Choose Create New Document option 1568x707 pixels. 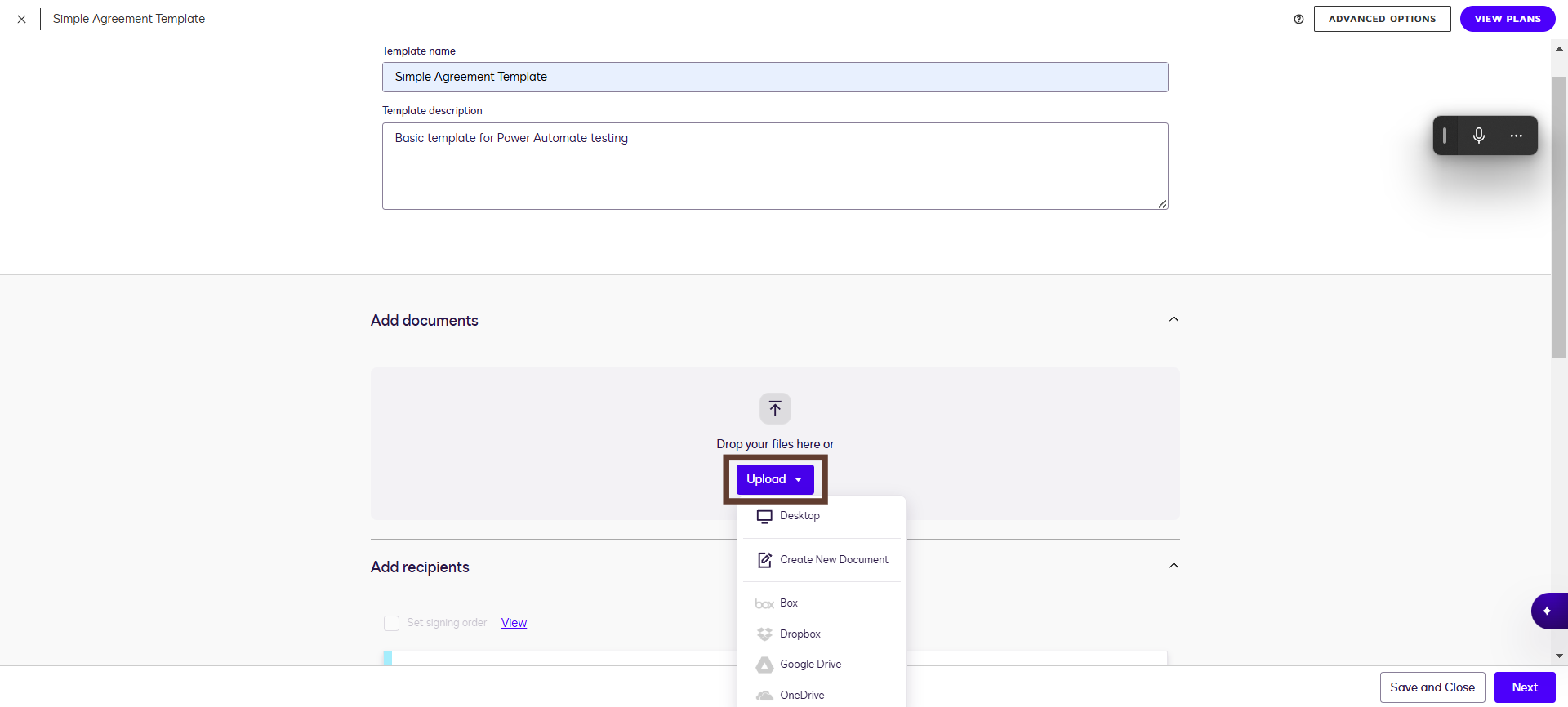click(833, 560)
